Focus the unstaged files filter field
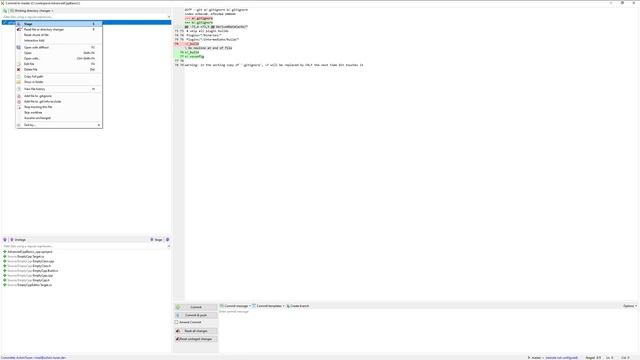Image resolution: width=640 pixels, height=360 pixels. click(84, 17)
